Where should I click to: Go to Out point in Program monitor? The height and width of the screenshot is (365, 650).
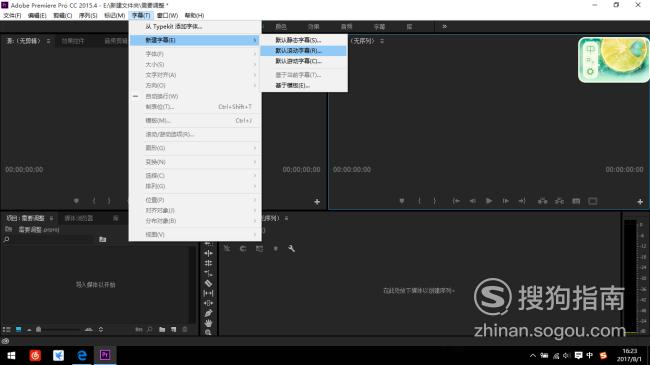(x=522, y=201)
